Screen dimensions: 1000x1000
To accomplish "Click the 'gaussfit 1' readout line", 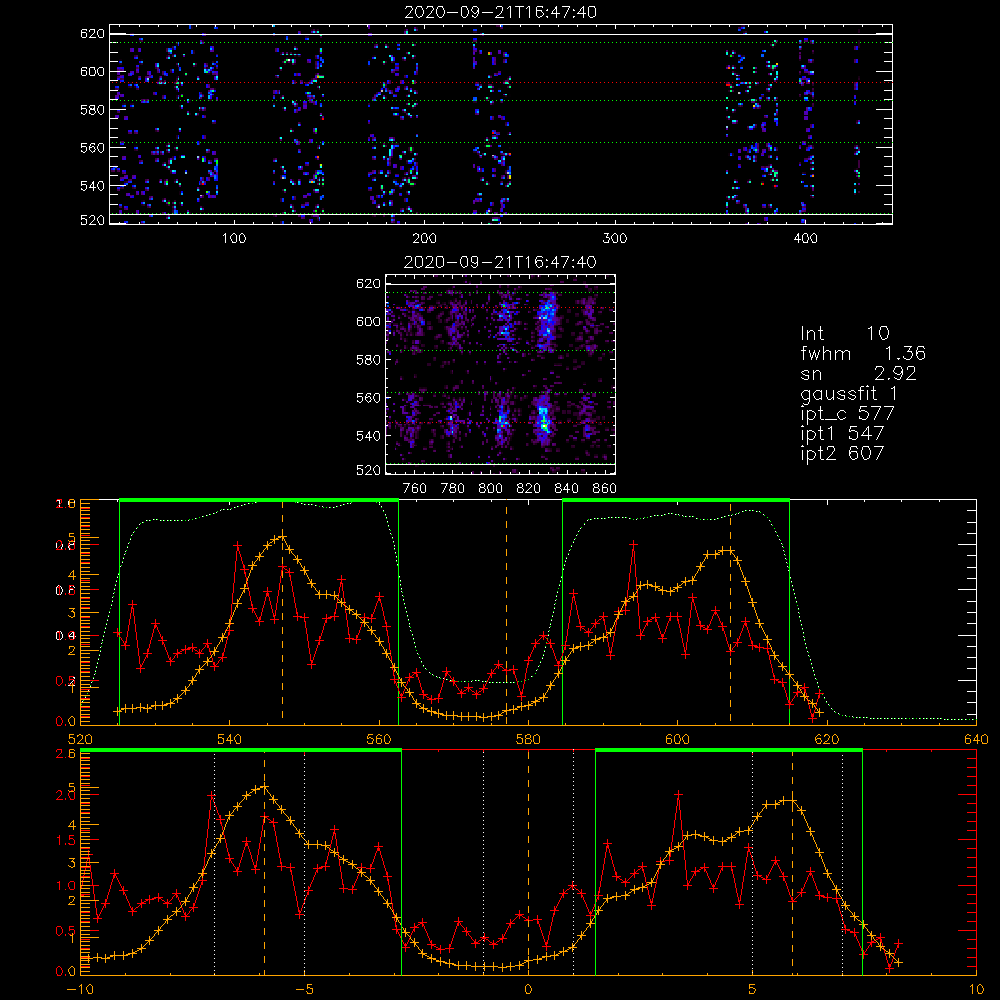I will click(x=849, y=393).
